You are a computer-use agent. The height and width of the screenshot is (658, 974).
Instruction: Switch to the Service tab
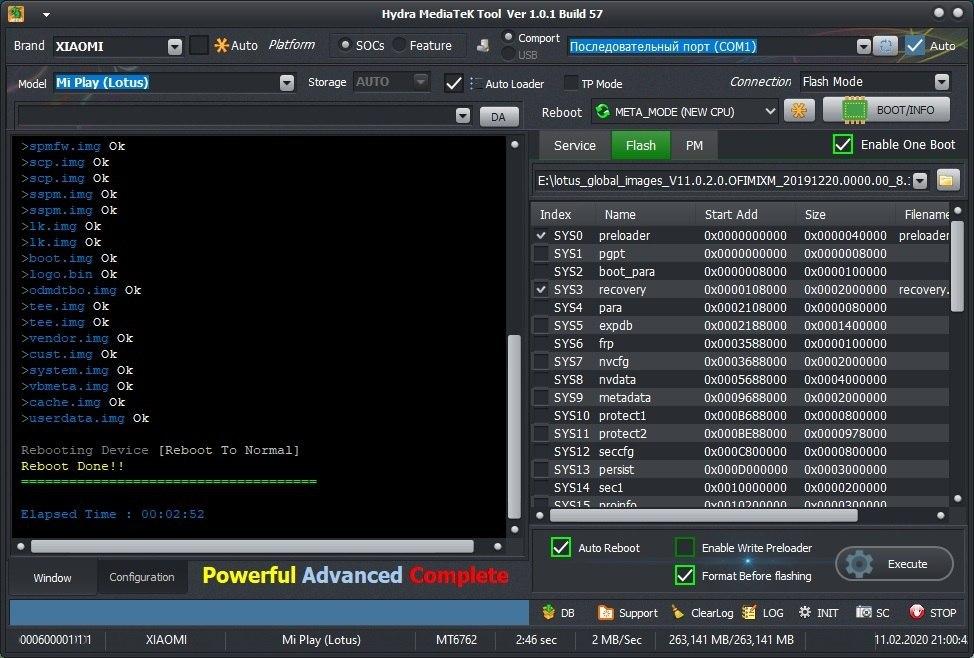pyautogui.click(x=575, y=145)
